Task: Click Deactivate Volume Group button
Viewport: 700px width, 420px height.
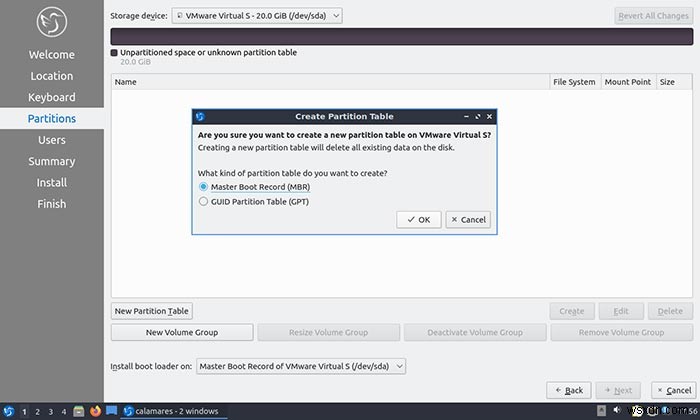Action: pos(475,333)
